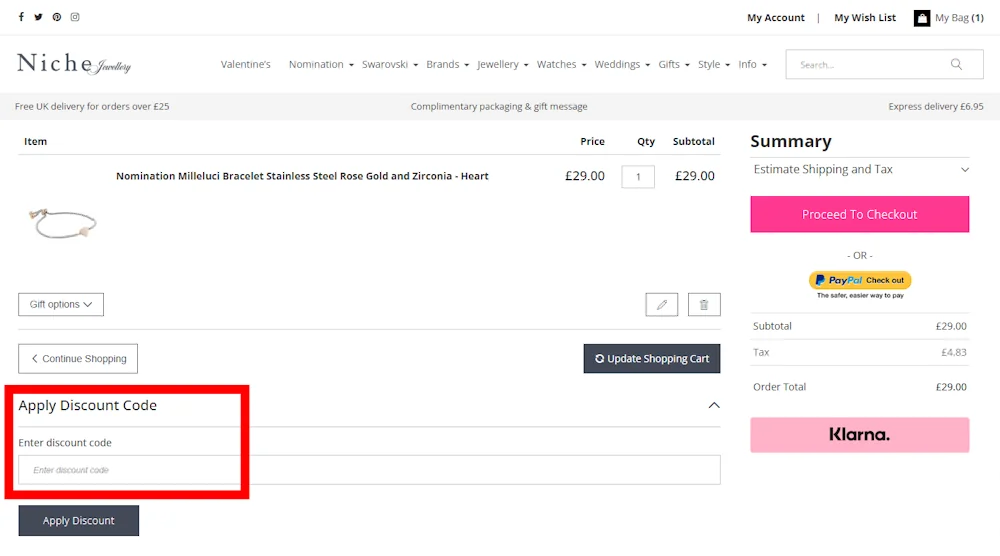Viewport: 1000px width, 556px height.
Task: Open the Instagram social icon
Action: 75,17
